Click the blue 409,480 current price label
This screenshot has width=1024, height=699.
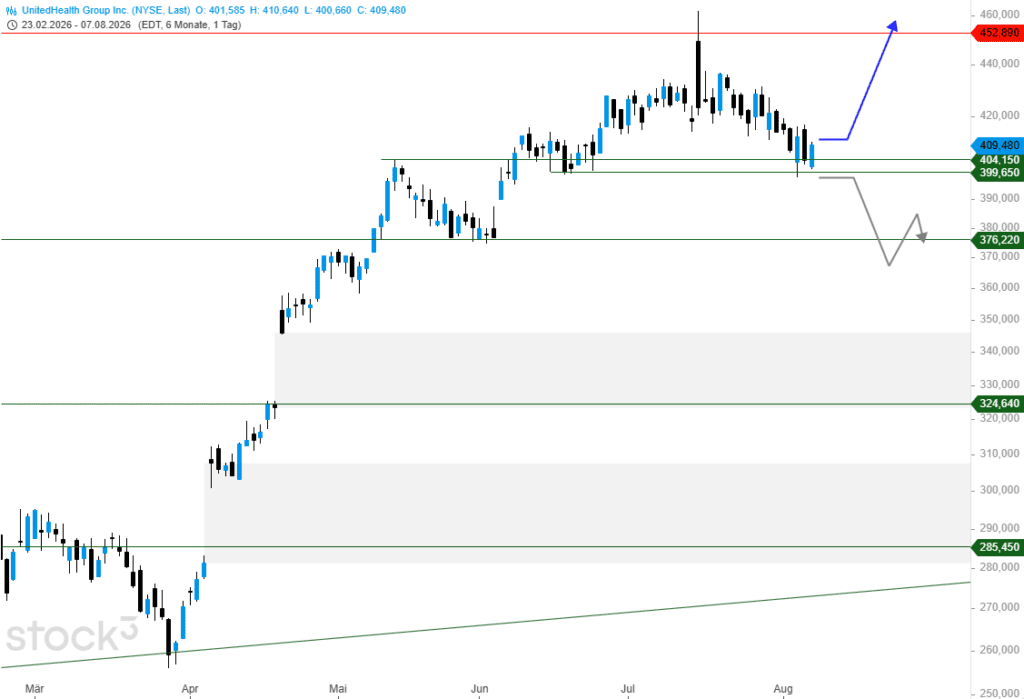coord(998,145)
